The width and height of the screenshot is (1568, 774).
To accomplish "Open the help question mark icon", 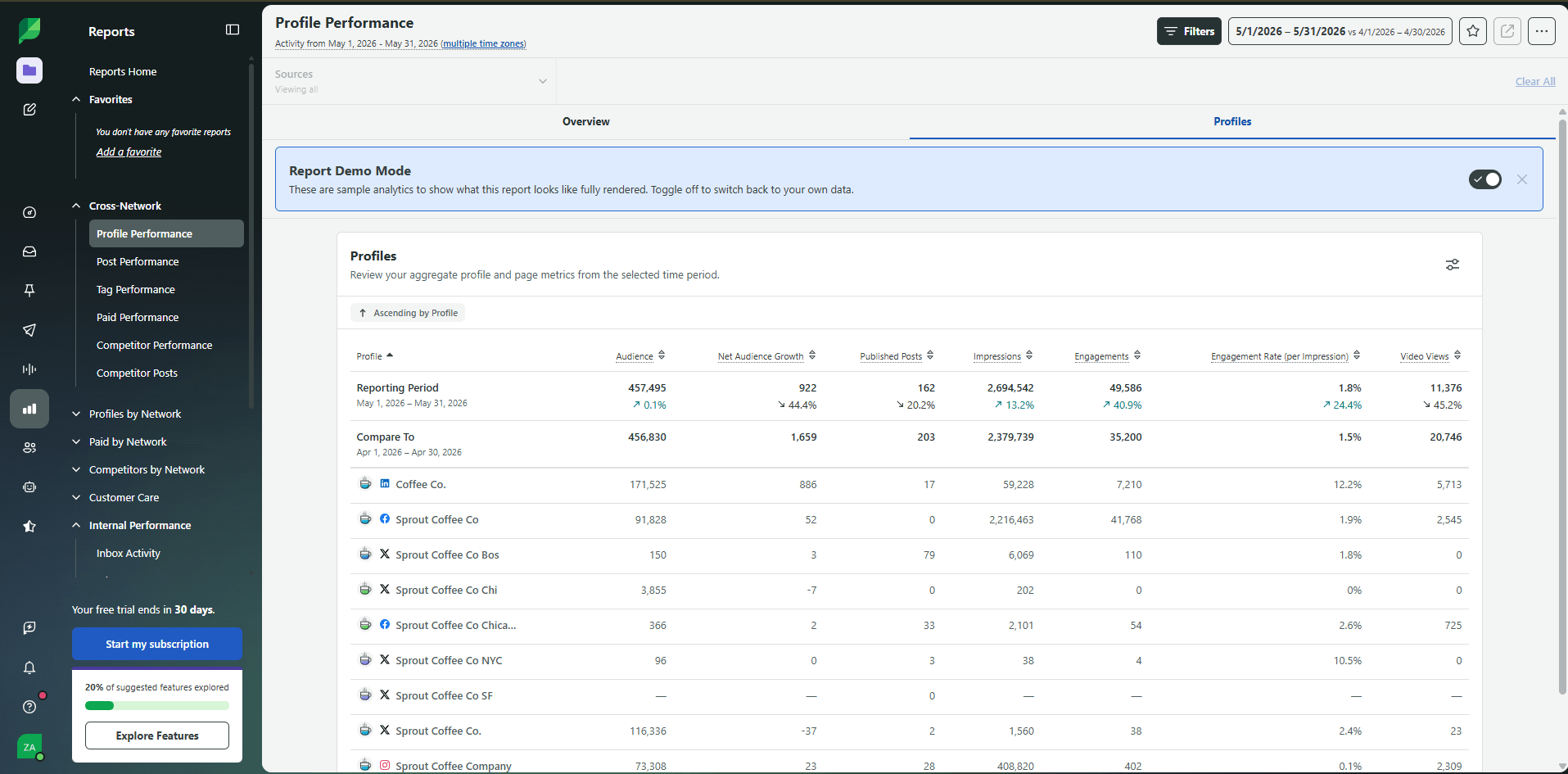I will (x=29, y=707).
